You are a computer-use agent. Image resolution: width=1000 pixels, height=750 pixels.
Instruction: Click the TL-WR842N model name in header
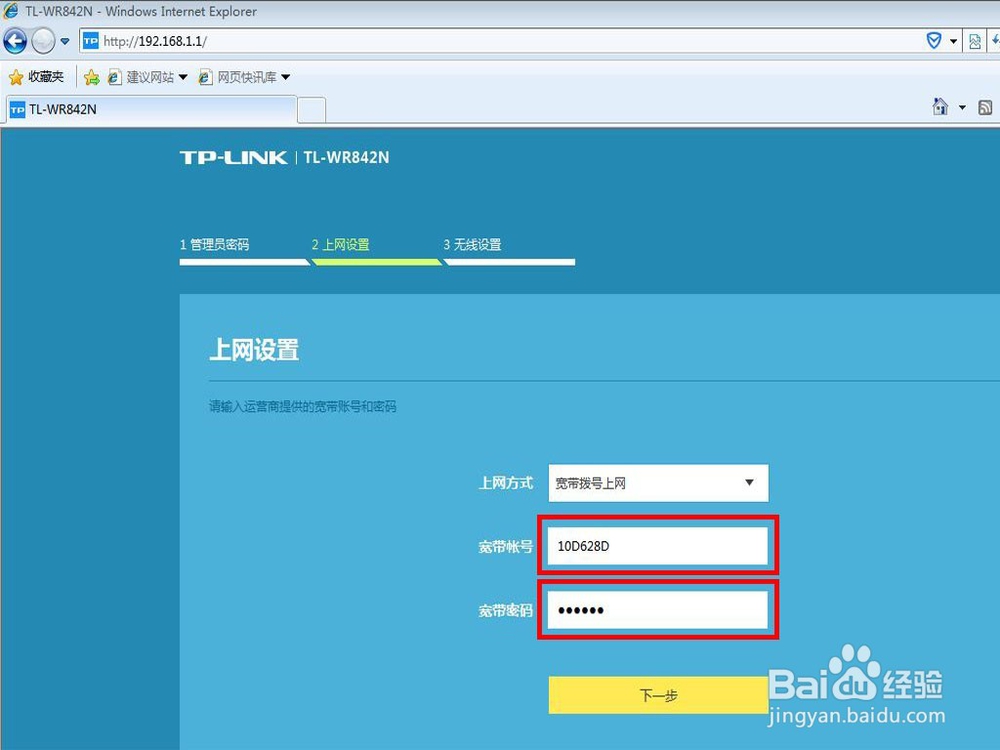point(346,158)
